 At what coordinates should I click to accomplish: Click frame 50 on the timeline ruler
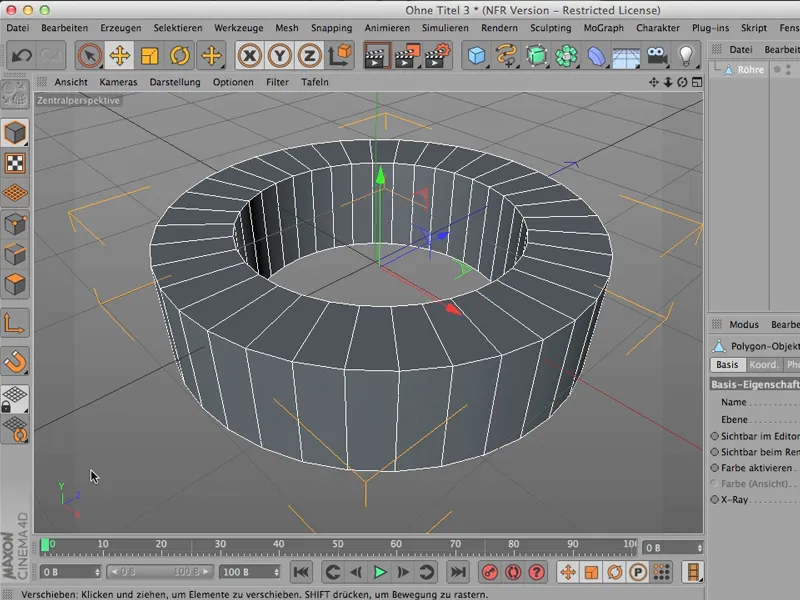(339, 545)
